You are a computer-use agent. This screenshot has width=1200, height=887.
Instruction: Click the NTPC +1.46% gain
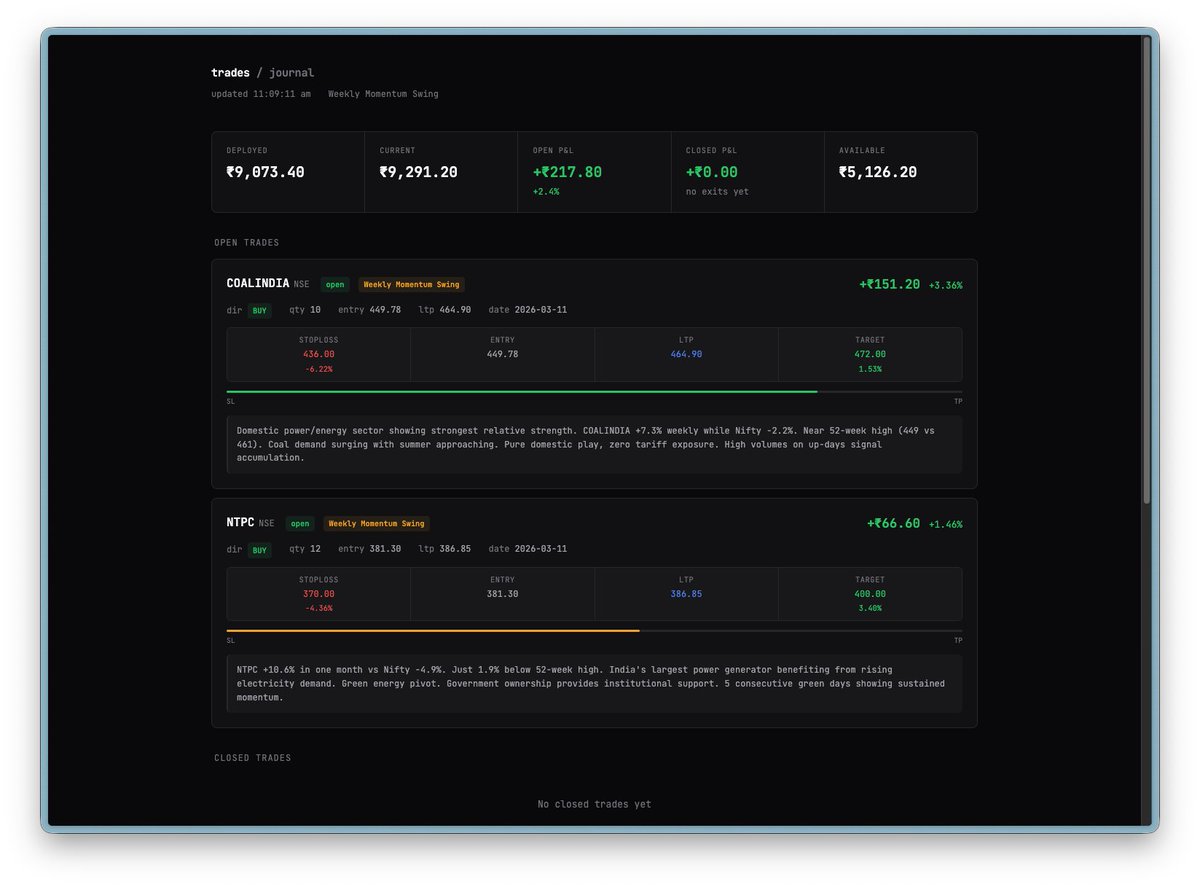point(945,524)
